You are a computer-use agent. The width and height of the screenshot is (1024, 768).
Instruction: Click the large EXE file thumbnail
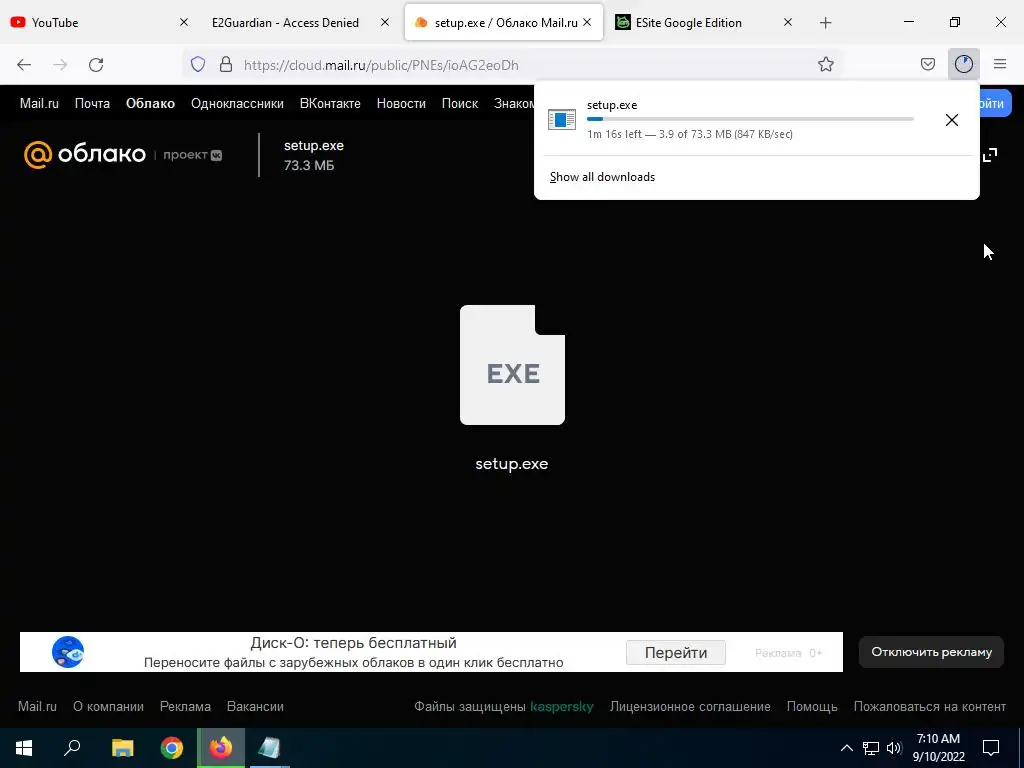[x=512, y=364]
